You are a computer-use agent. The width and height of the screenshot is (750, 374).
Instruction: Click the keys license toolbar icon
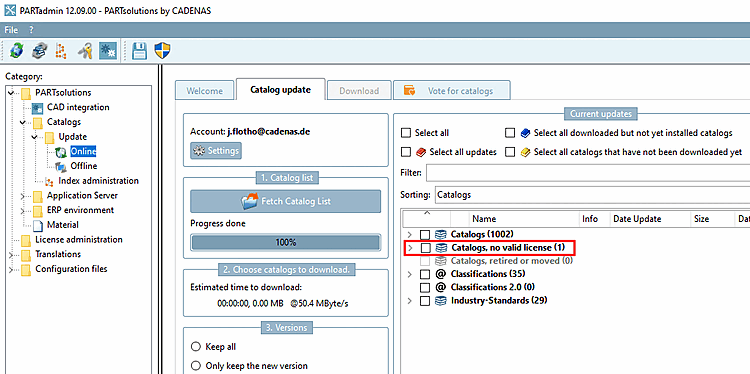85,50
